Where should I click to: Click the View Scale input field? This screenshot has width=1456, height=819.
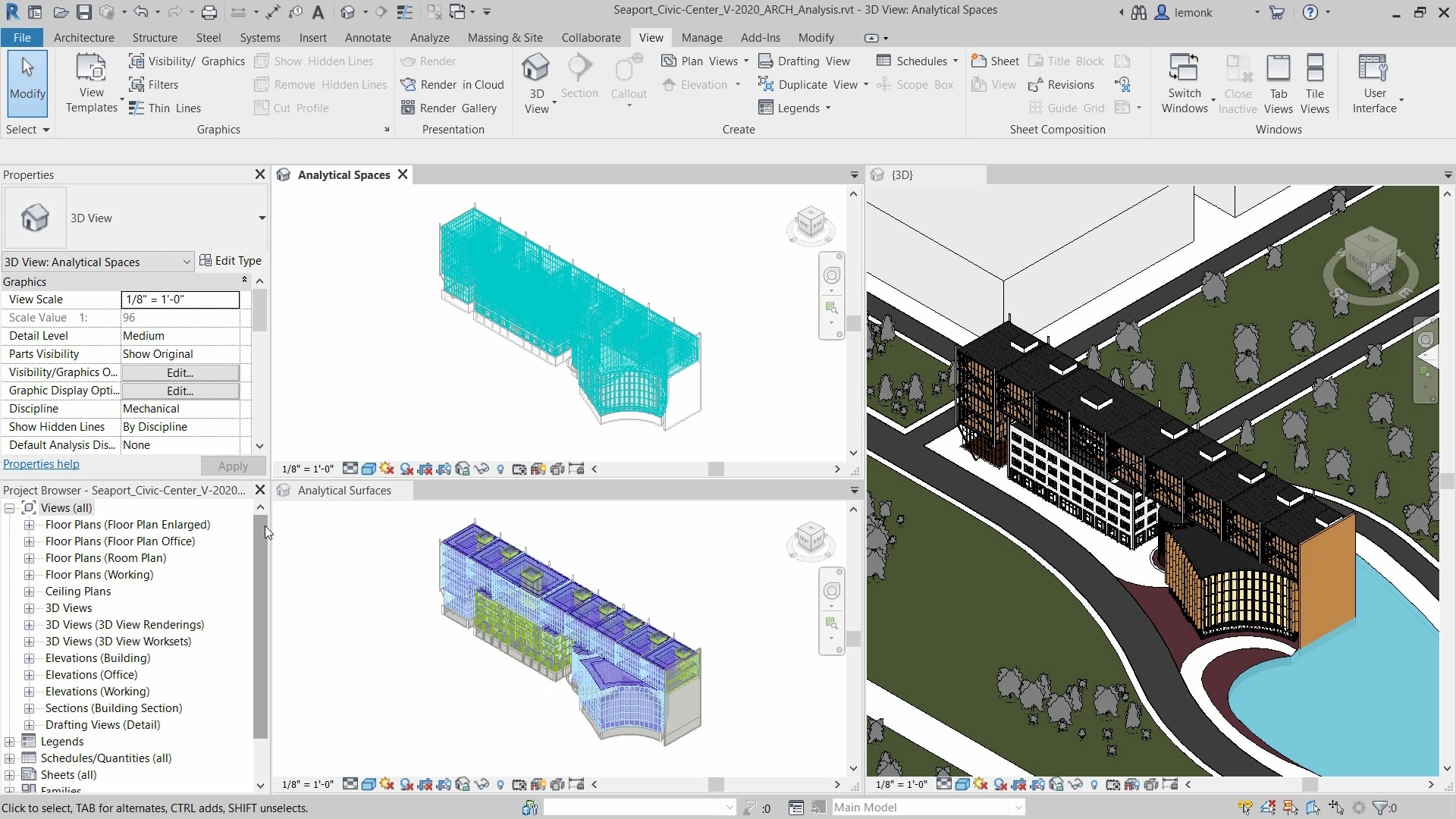pos(180,300)
